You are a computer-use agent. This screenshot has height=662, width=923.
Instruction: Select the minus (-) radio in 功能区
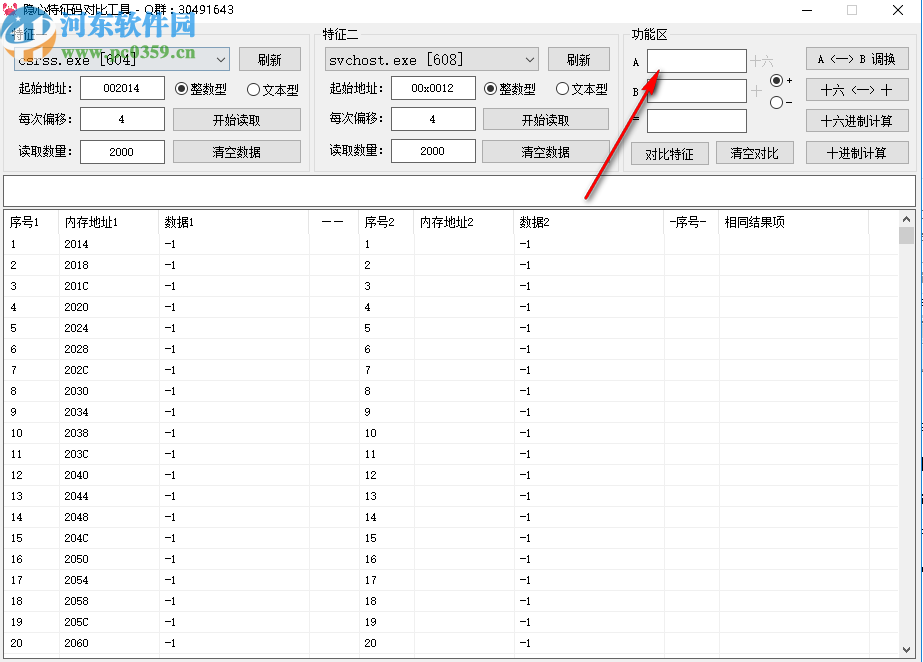click(777, 104)
